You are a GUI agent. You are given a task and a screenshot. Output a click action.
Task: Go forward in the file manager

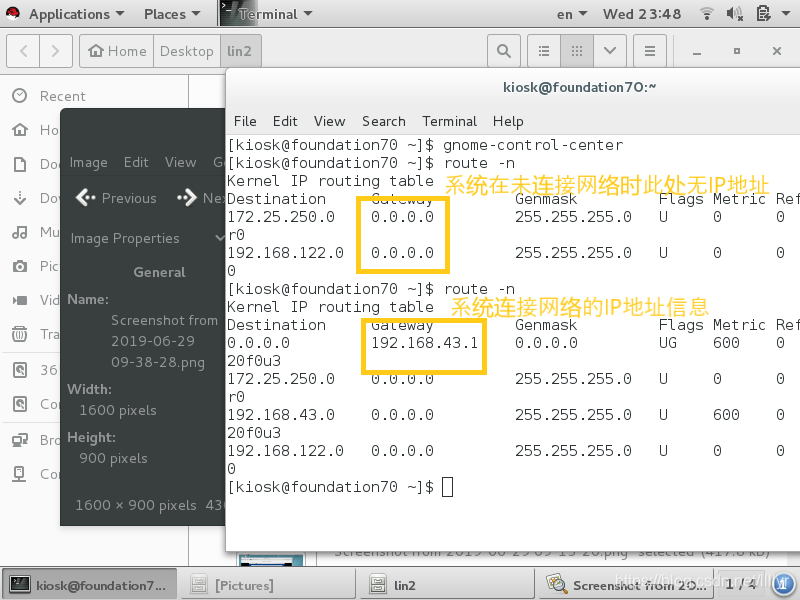coord(56,51)
